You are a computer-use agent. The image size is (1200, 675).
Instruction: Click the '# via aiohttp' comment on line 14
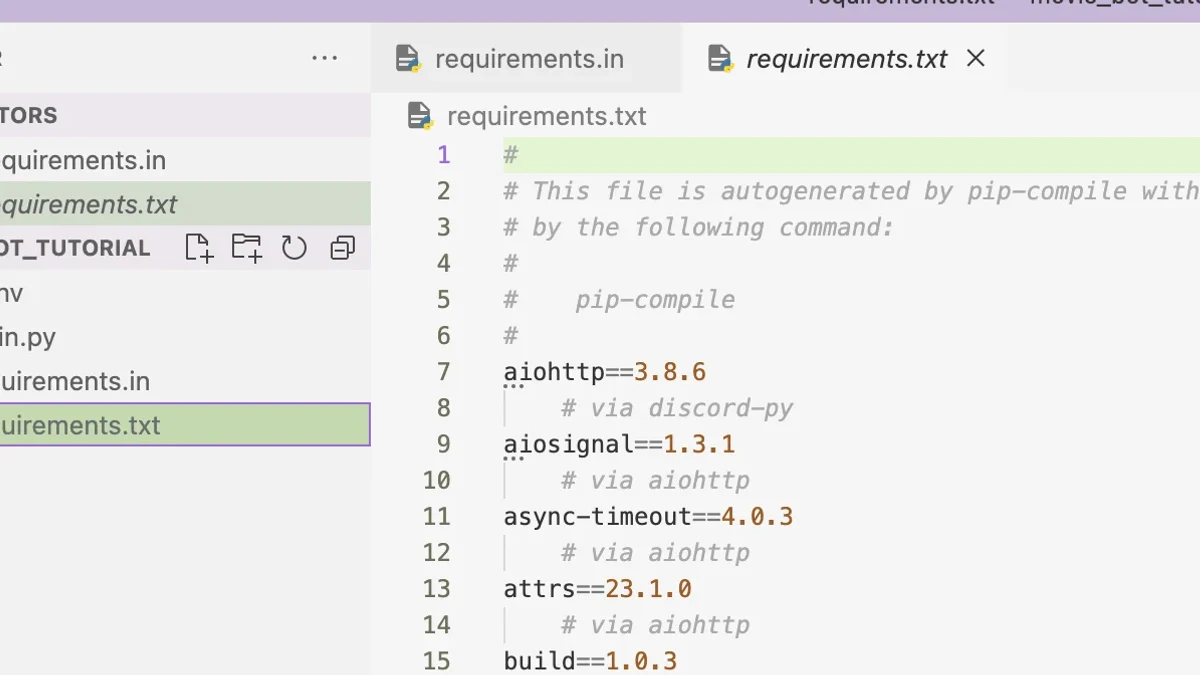point(655,624)
